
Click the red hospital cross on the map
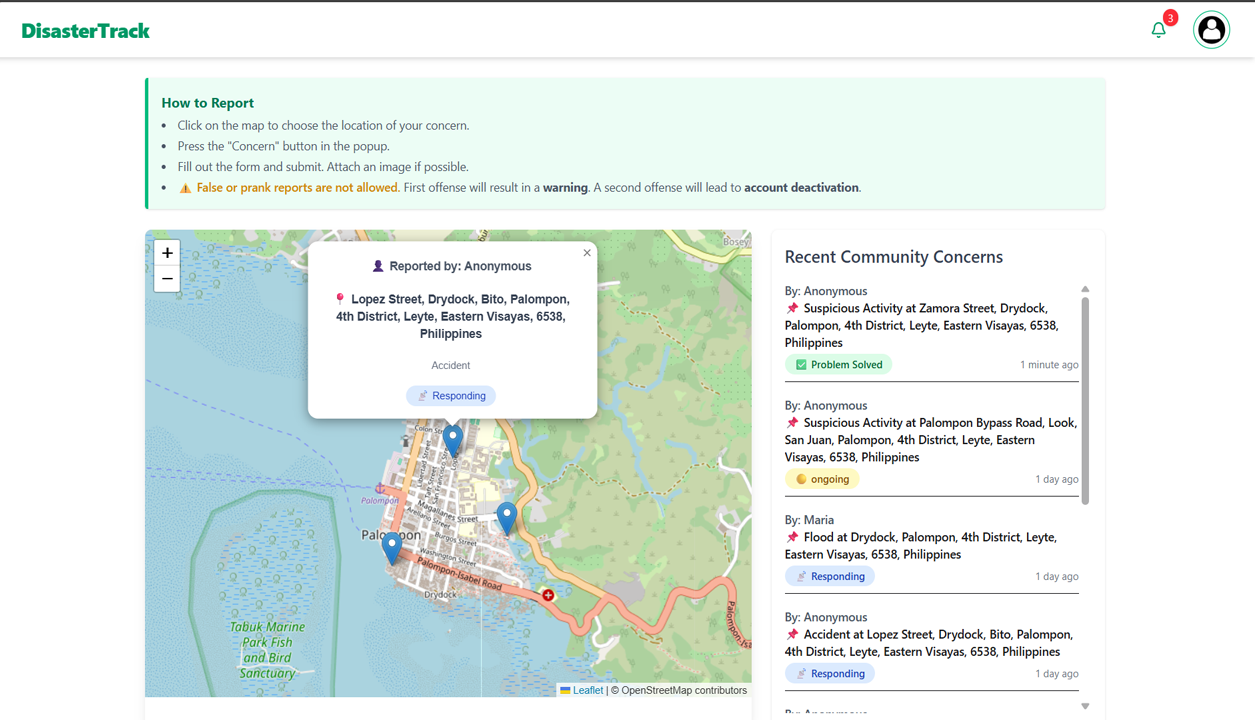548,595
